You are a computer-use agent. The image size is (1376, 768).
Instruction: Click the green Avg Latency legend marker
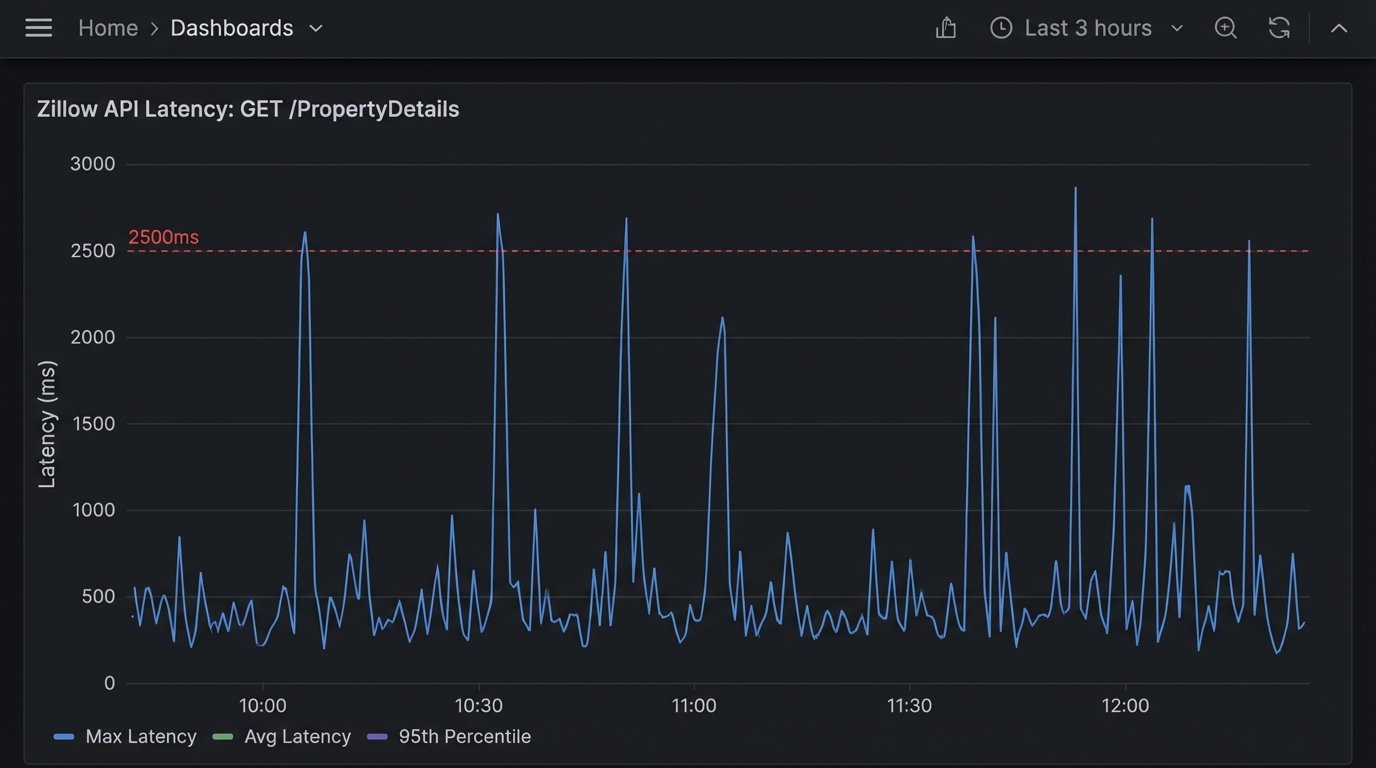[223, 737]
